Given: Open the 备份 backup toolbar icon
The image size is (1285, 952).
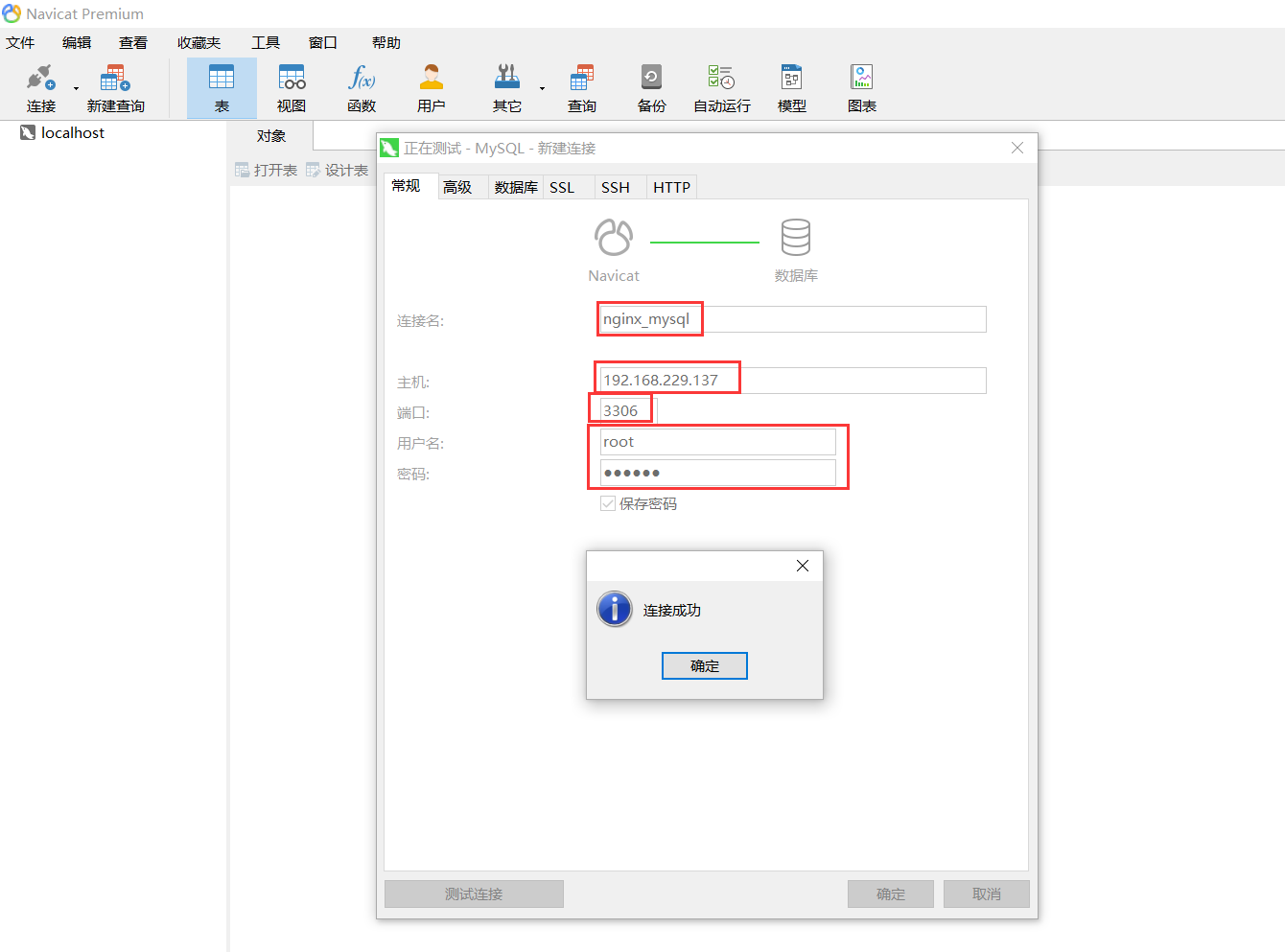Looking at the screenshot, I should point(652,87).
